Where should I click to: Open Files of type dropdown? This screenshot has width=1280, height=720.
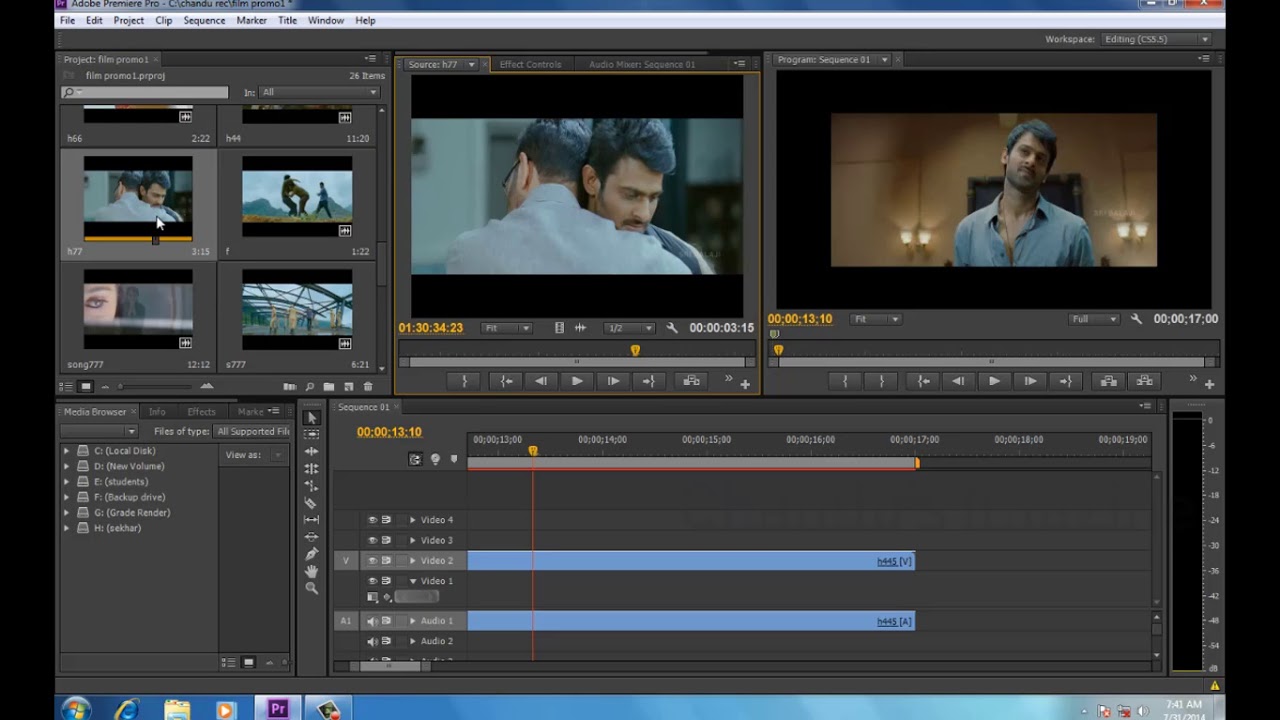pos(253,431)
